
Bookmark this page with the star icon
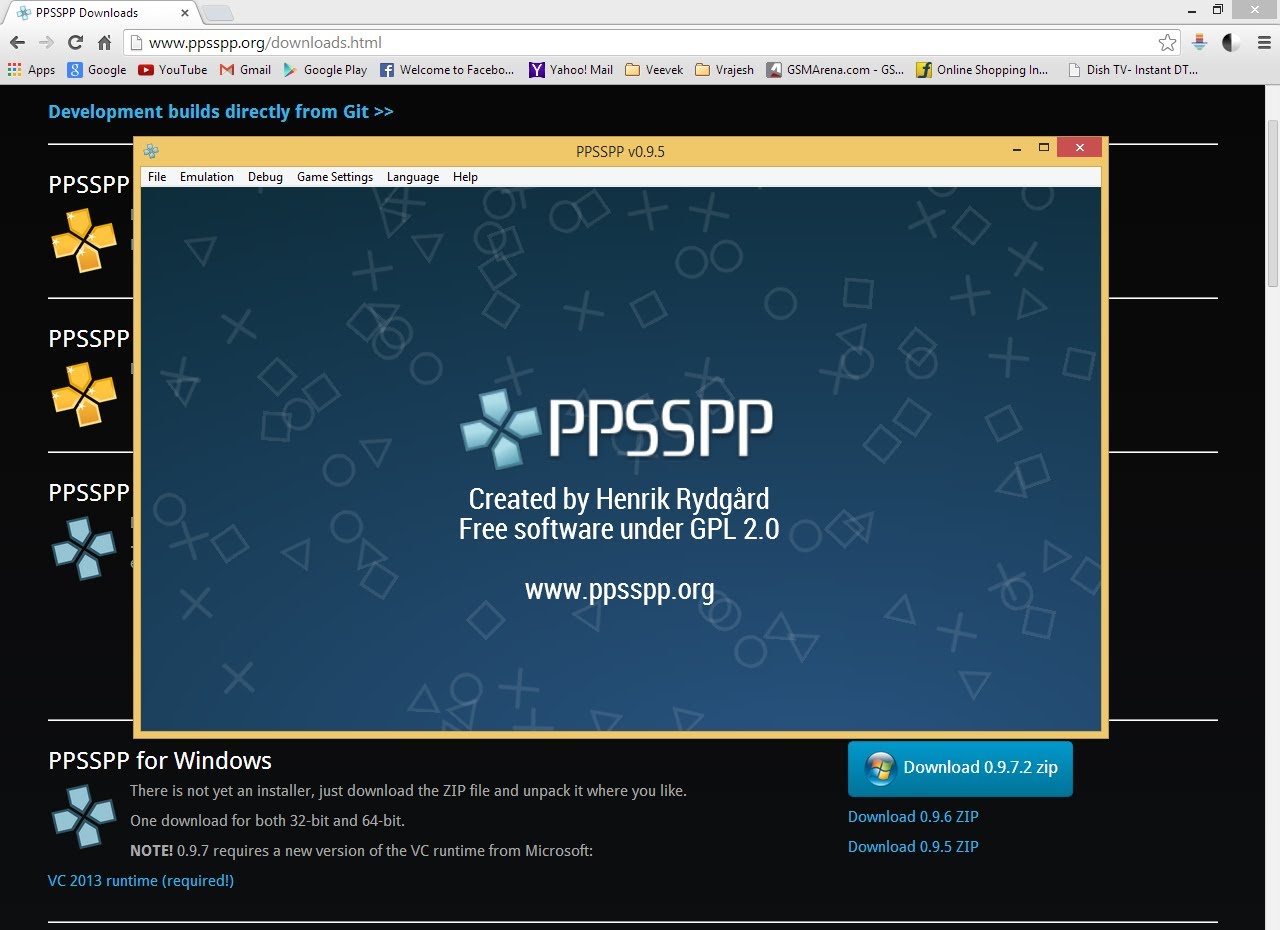click(1167, 43)
